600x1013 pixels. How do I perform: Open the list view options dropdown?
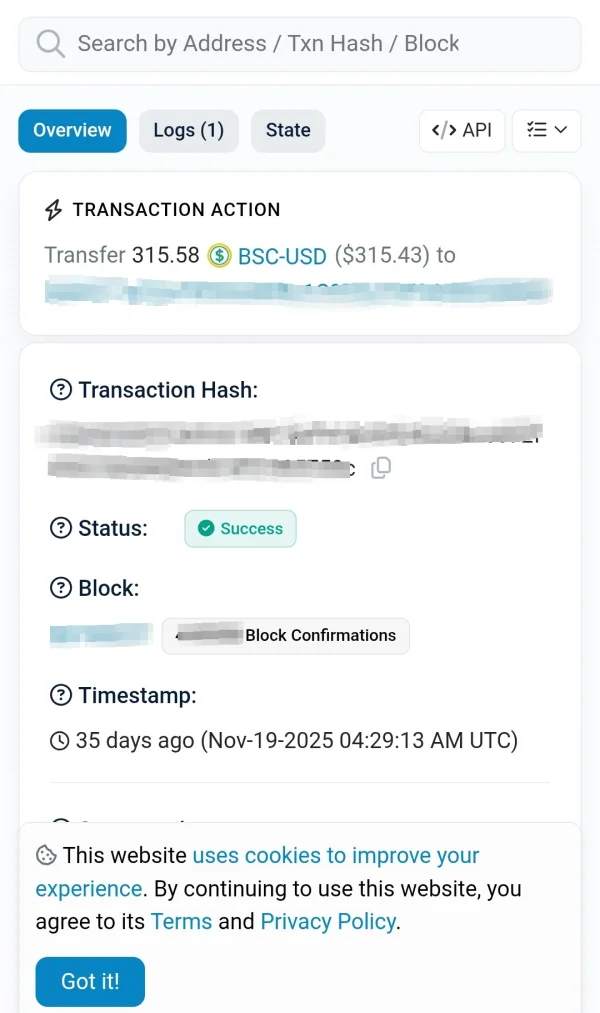(546, 130)
